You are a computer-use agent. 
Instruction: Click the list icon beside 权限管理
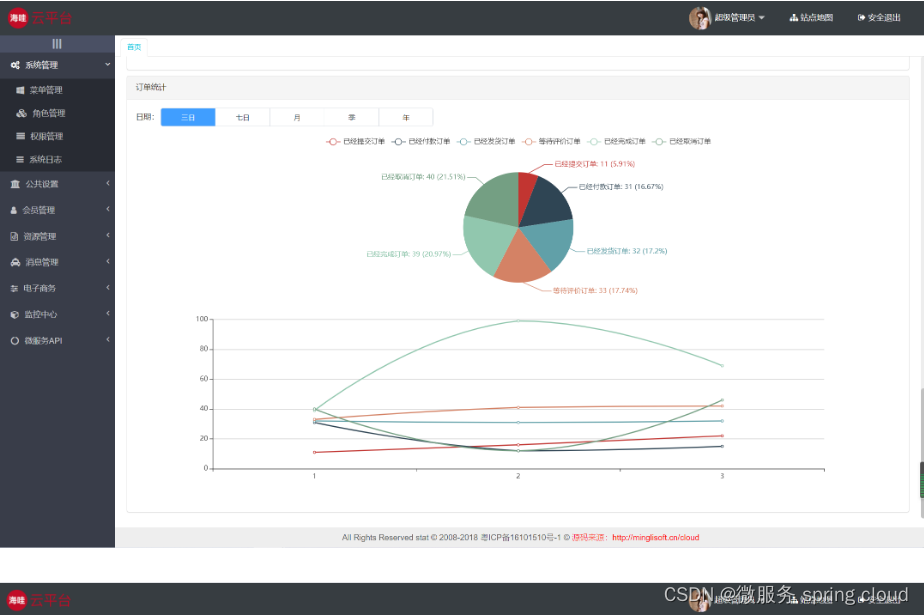click(x=21, y=136)
